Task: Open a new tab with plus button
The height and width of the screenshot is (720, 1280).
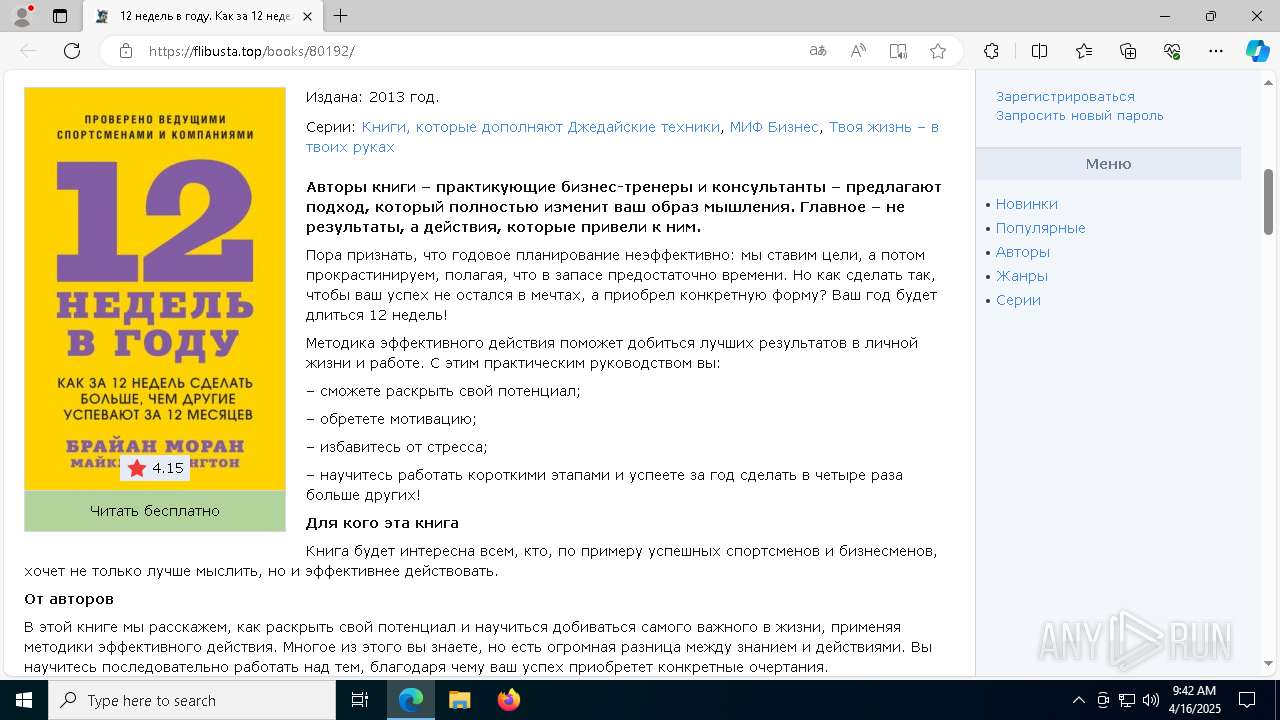Action: pos(340,16)
